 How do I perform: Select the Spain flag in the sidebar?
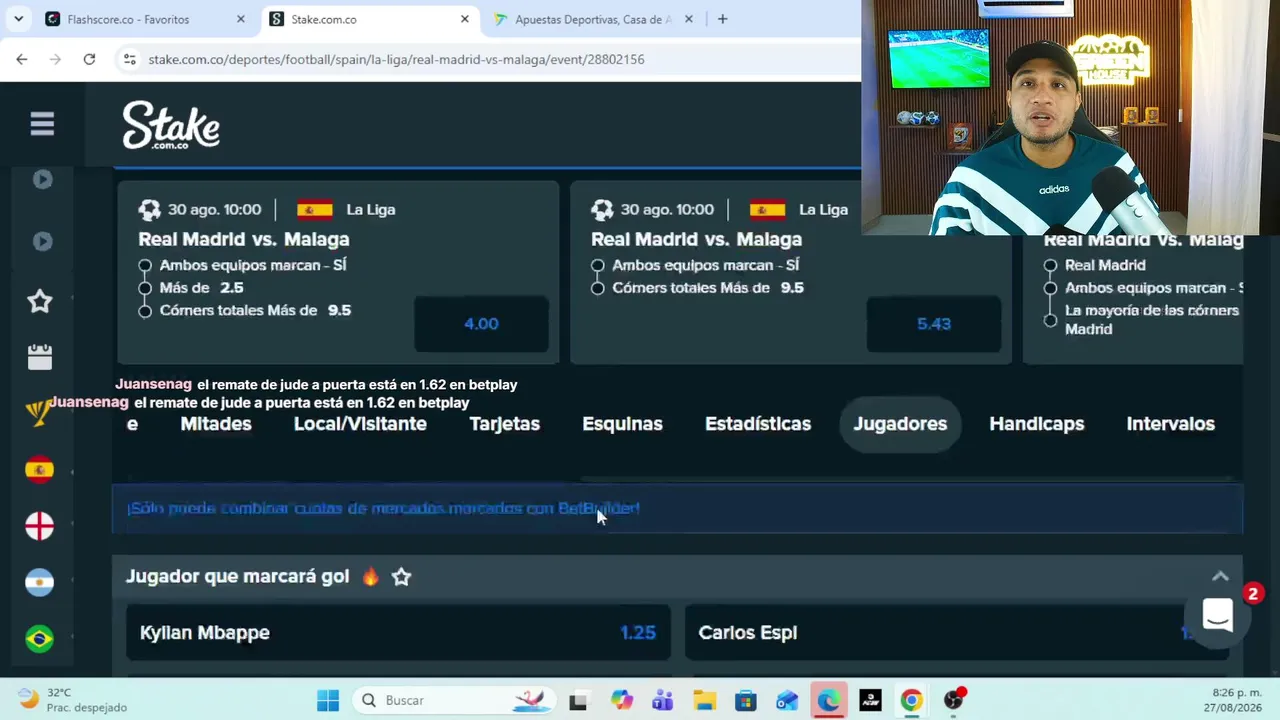click(x=40, y=470)
